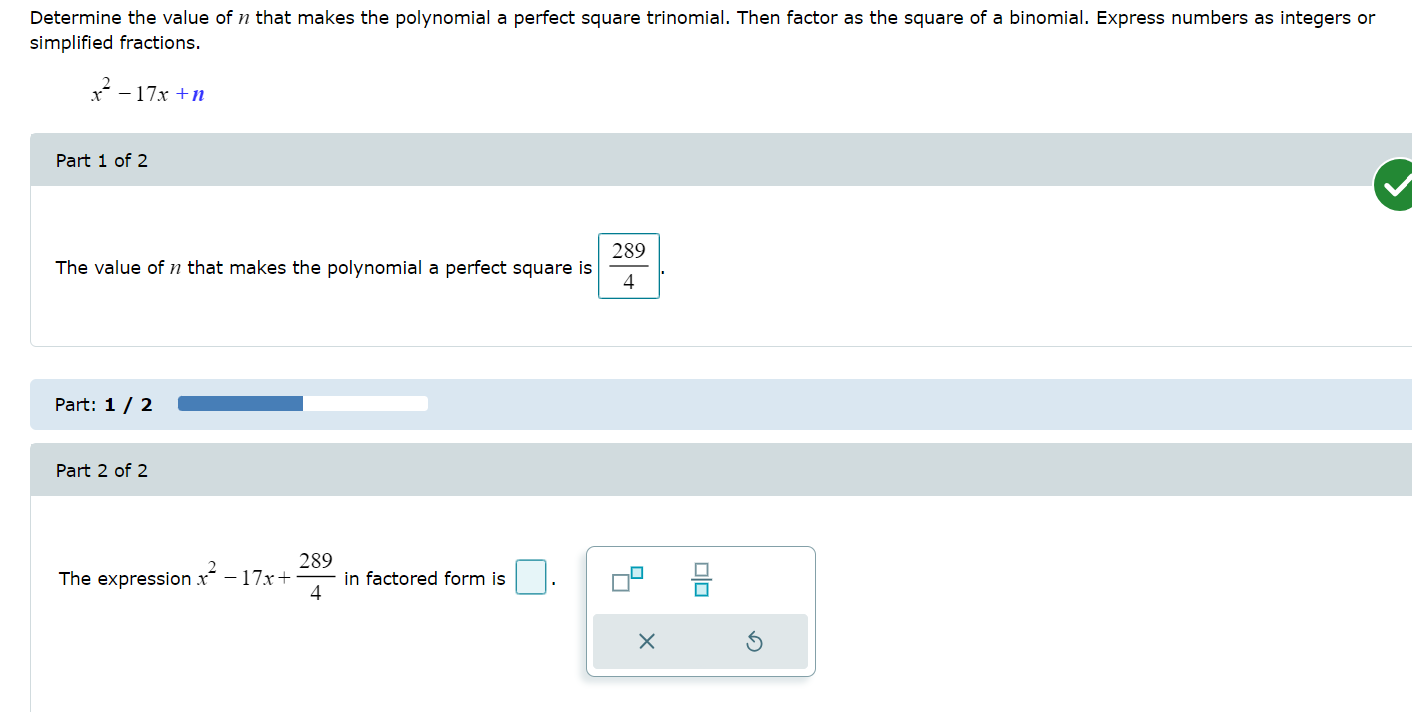Click the reset icon to restore the answer
The height and width of the screenshot is (712, 1412).
pyautogui.click(x=755, y=641)
